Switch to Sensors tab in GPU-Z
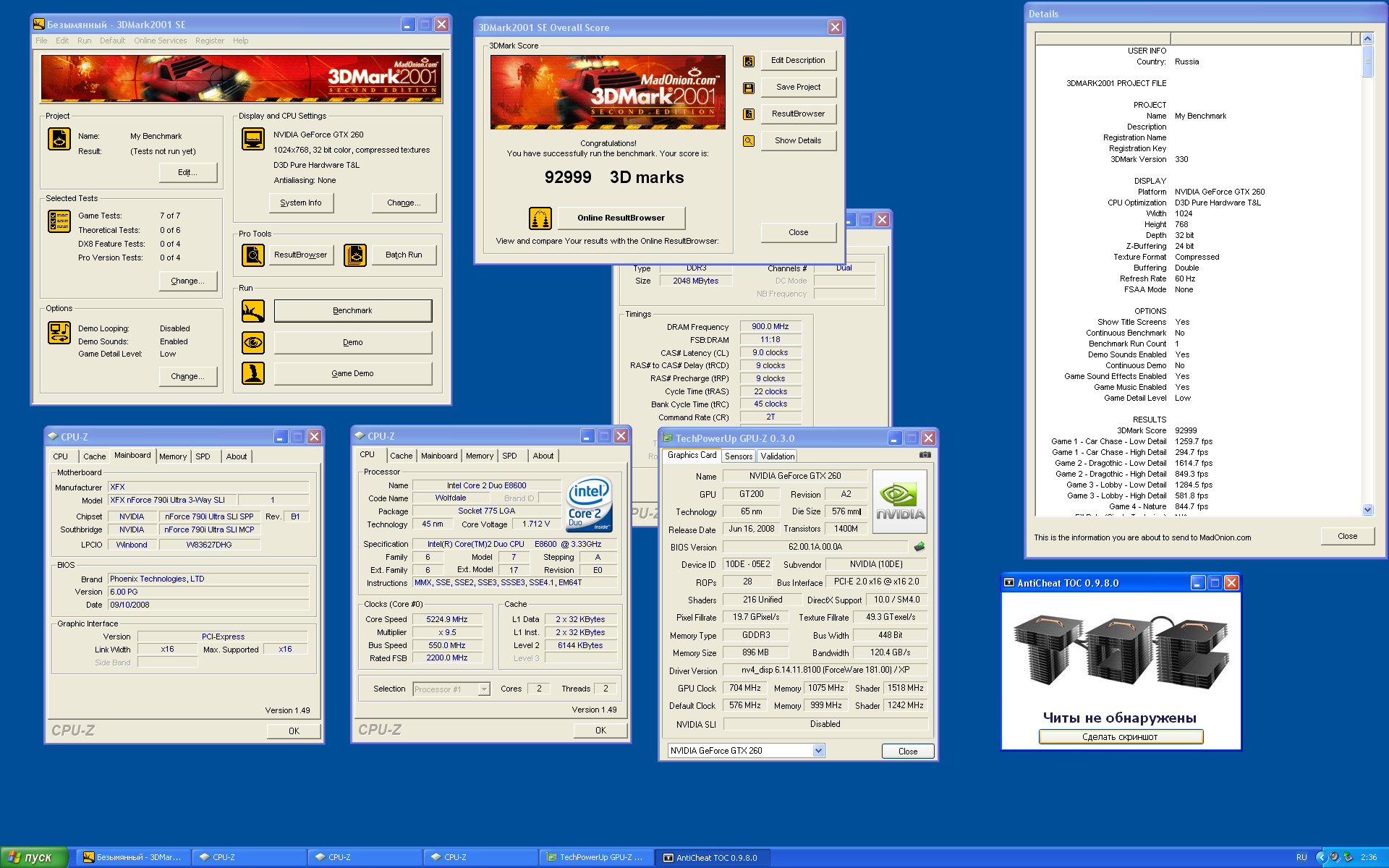The height and width of the screenshot is (868, 1389). (x=739, y=456)
